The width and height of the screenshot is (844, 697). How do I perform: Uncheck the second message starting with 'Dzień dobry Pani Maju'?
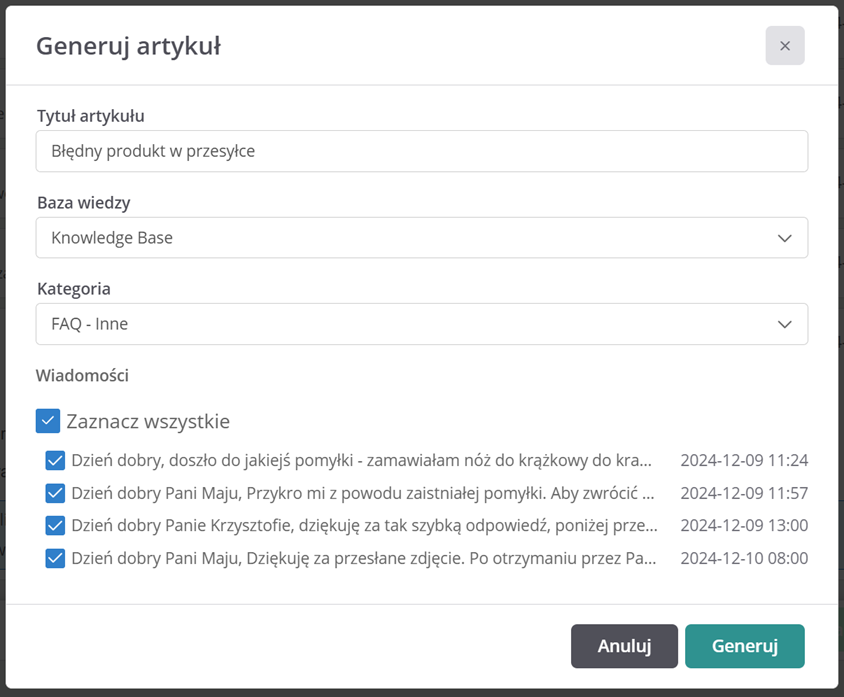[55, 492]
